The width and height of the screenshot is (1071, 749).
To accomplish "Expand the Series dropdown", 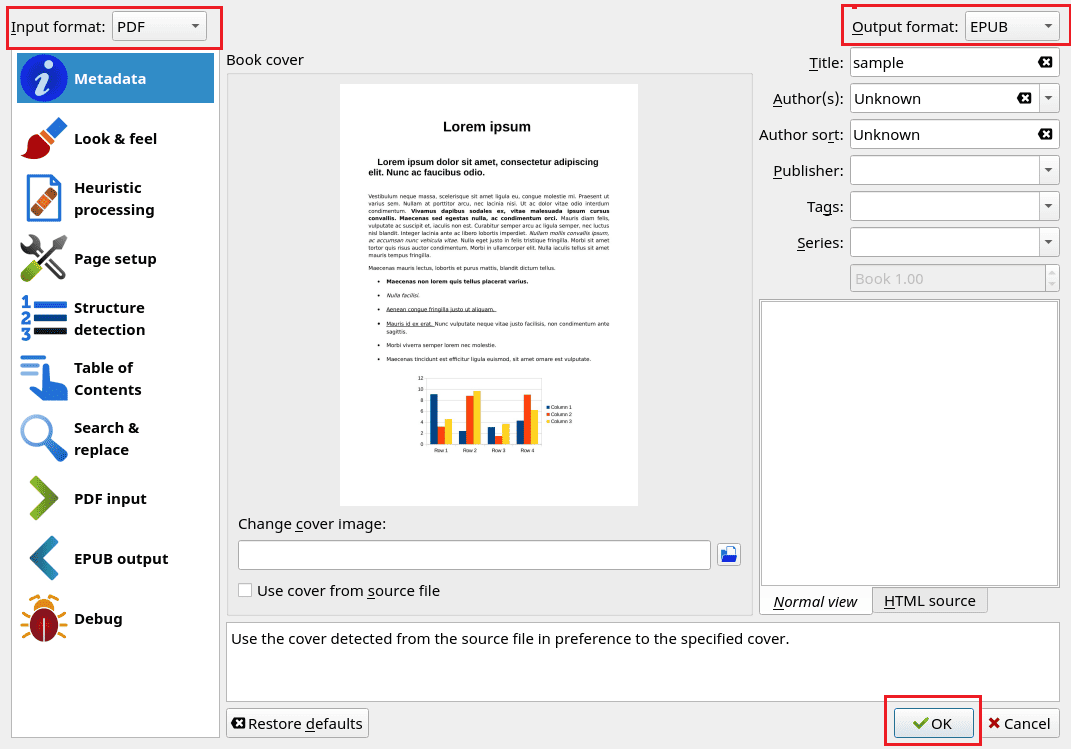I will 1048,242.
